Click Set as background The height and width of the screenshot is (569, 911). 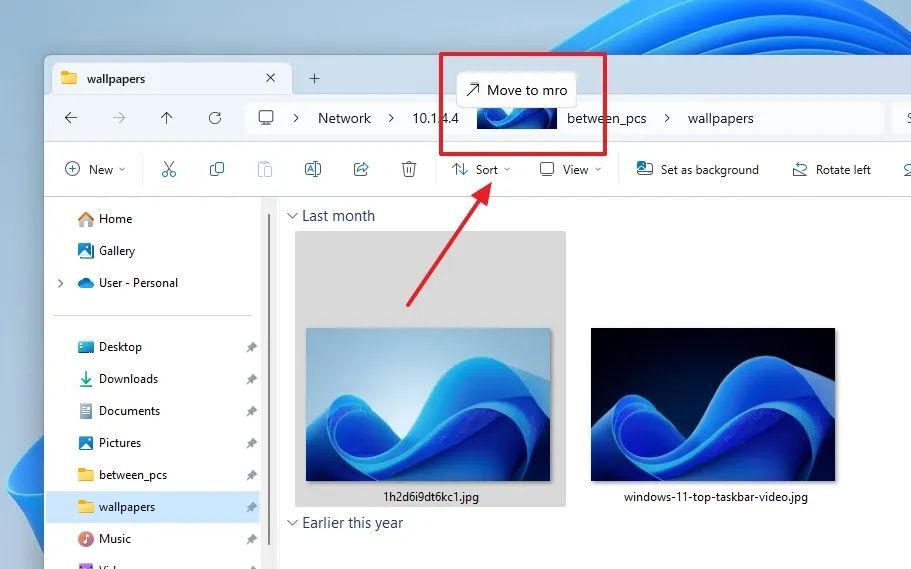pyautogui.click(x=697, y=169)
